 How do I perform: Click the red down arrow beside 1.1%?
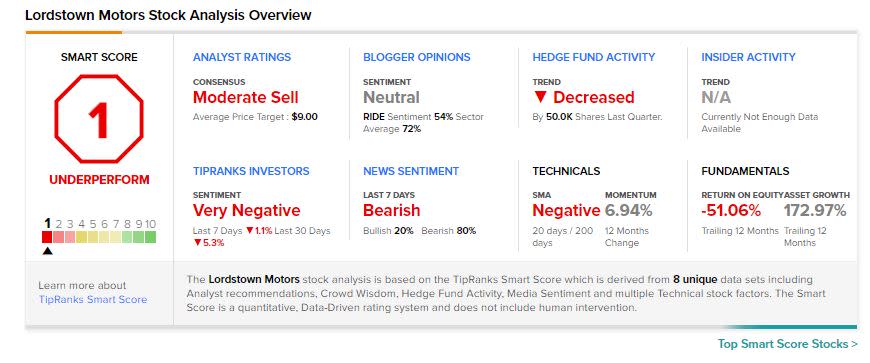(x=250, y=231)
